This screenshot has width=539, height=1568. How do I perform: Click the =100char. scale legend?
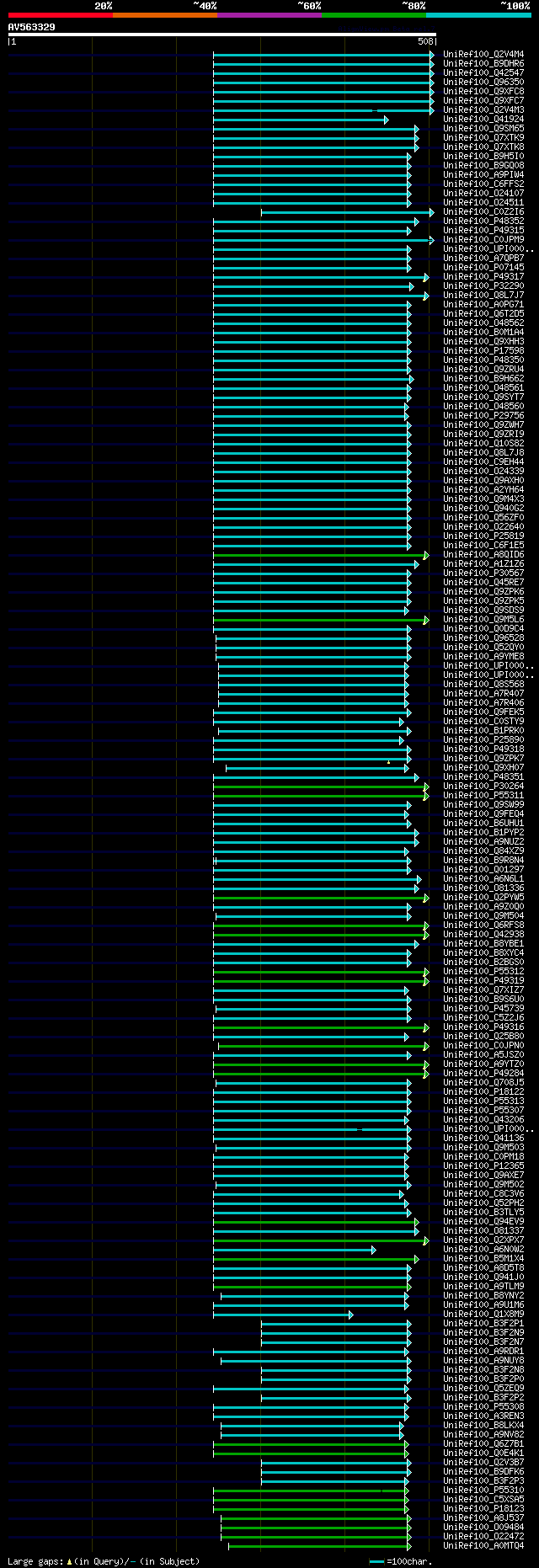coord(401,1561)
